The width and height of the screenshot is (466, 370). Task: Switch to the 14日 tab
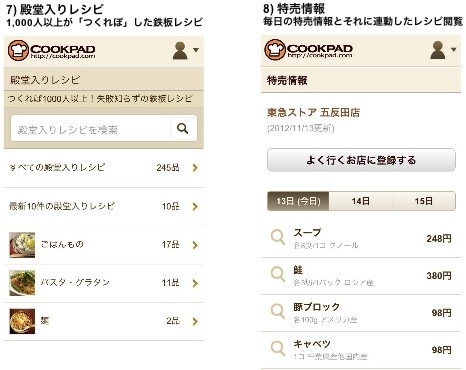[361, 201]
